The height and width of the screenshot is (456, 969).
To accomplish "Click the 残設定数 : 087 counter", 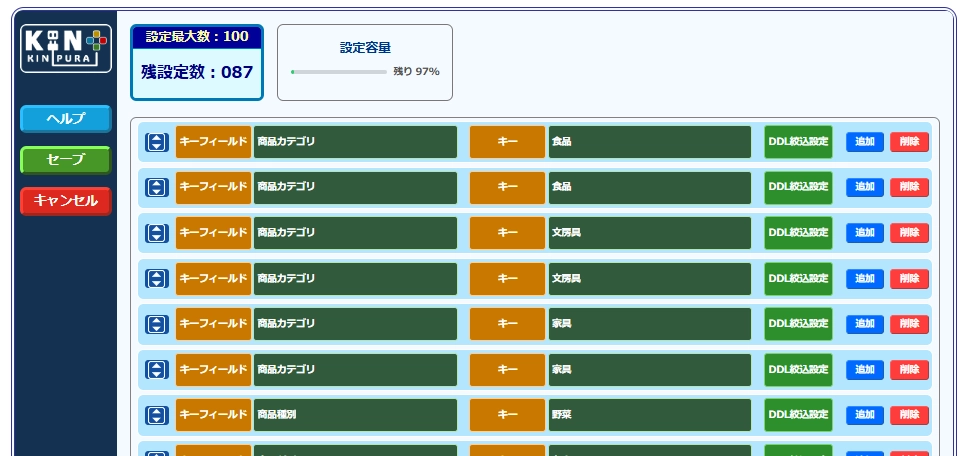I will coord(197,72).
